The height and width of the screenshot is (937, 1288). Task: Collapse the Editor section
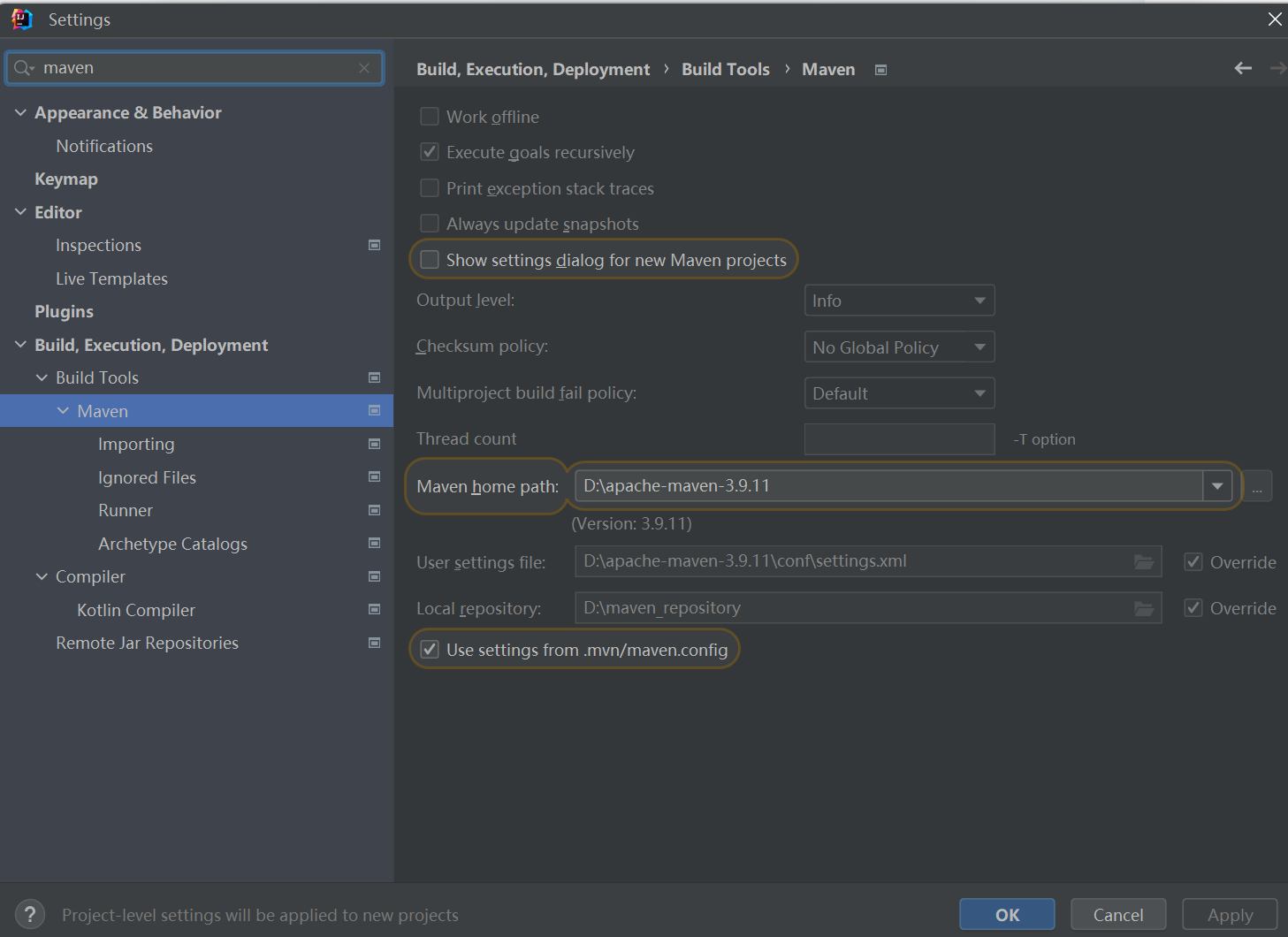[20, 212]
